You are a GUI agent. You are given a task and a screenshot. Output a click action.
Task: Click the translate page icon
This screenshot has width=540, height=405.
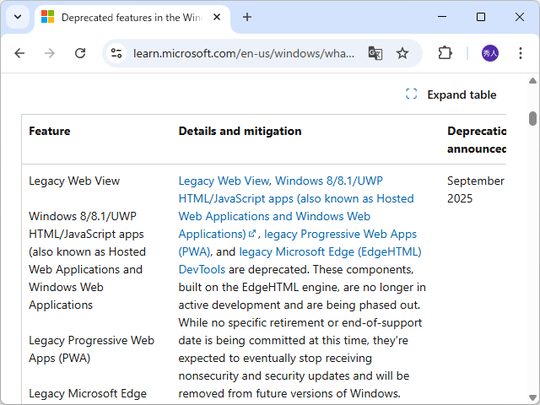coord(375,53)
